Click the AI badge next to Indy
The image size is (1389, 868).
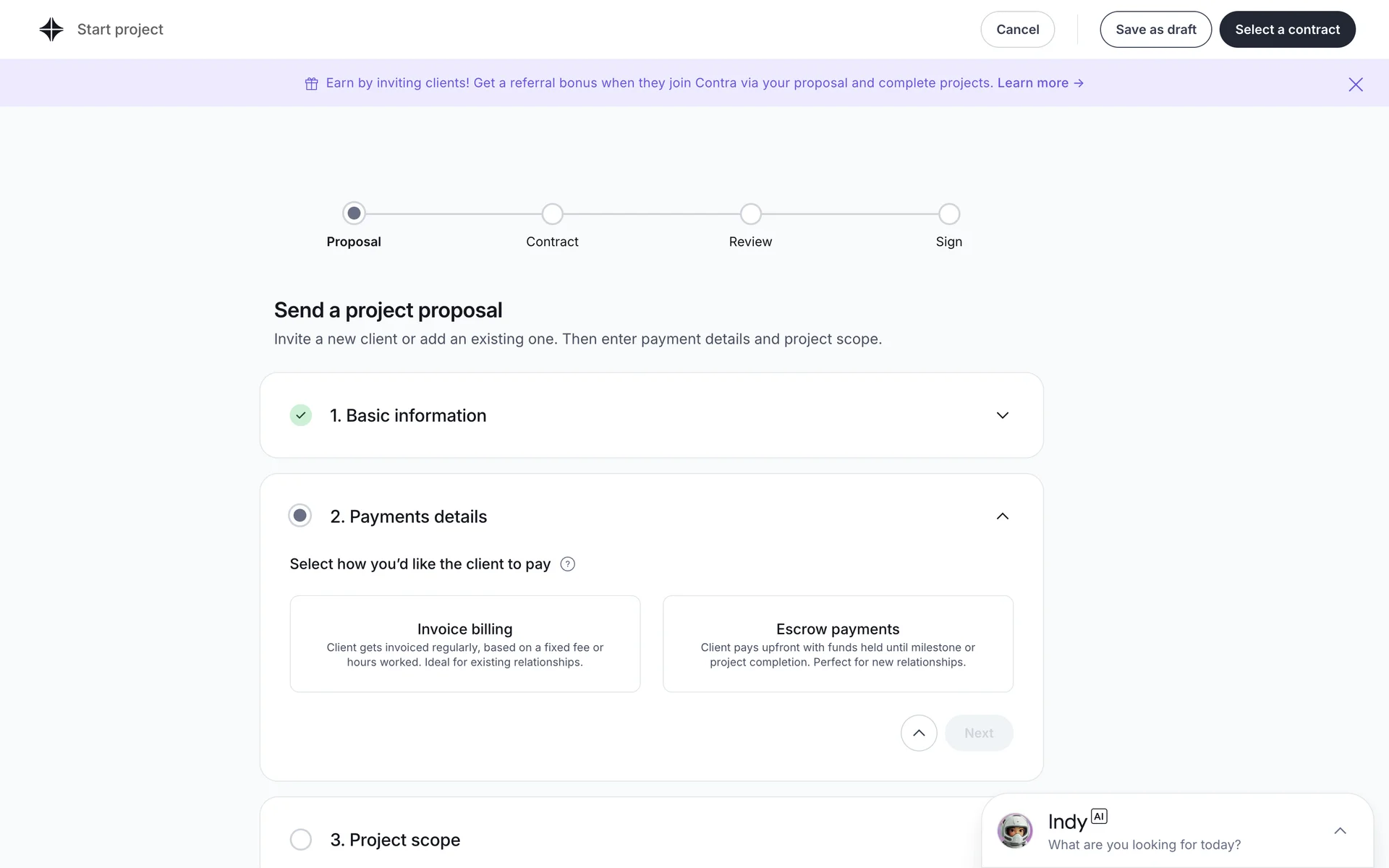1099,817
